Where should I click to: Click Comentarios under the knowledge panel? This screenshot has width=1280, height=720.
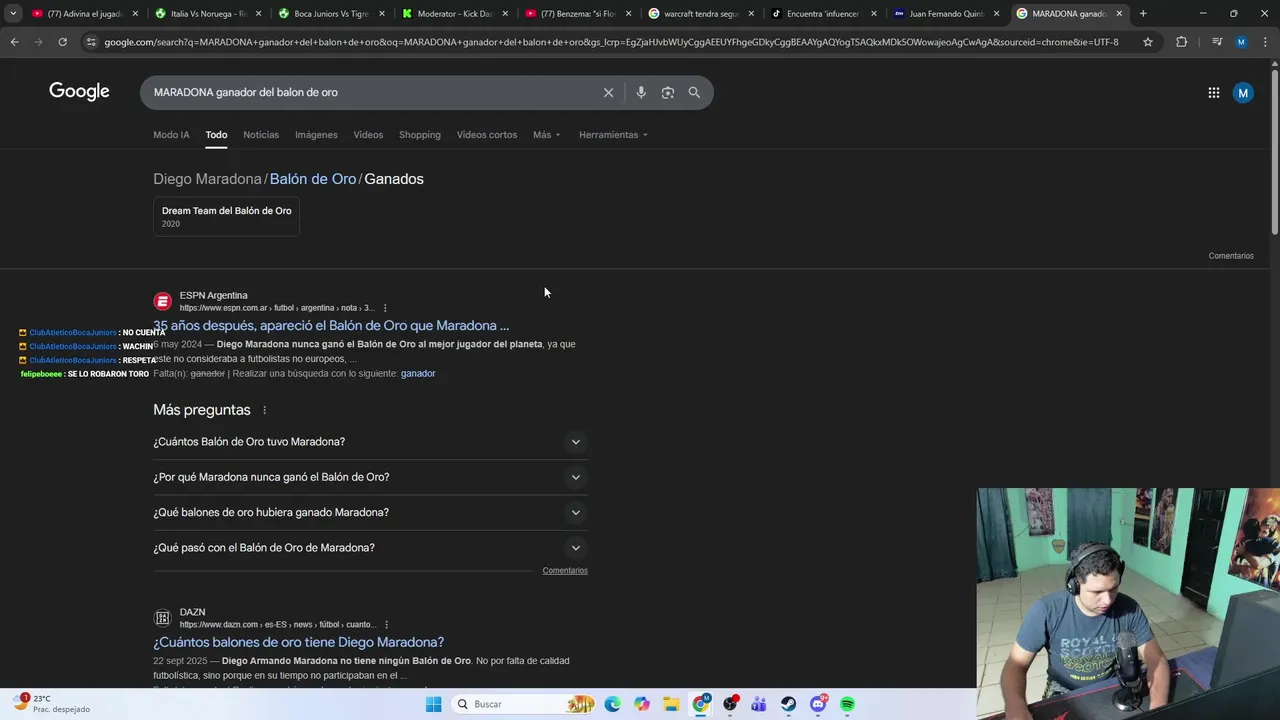(1231, 256)
